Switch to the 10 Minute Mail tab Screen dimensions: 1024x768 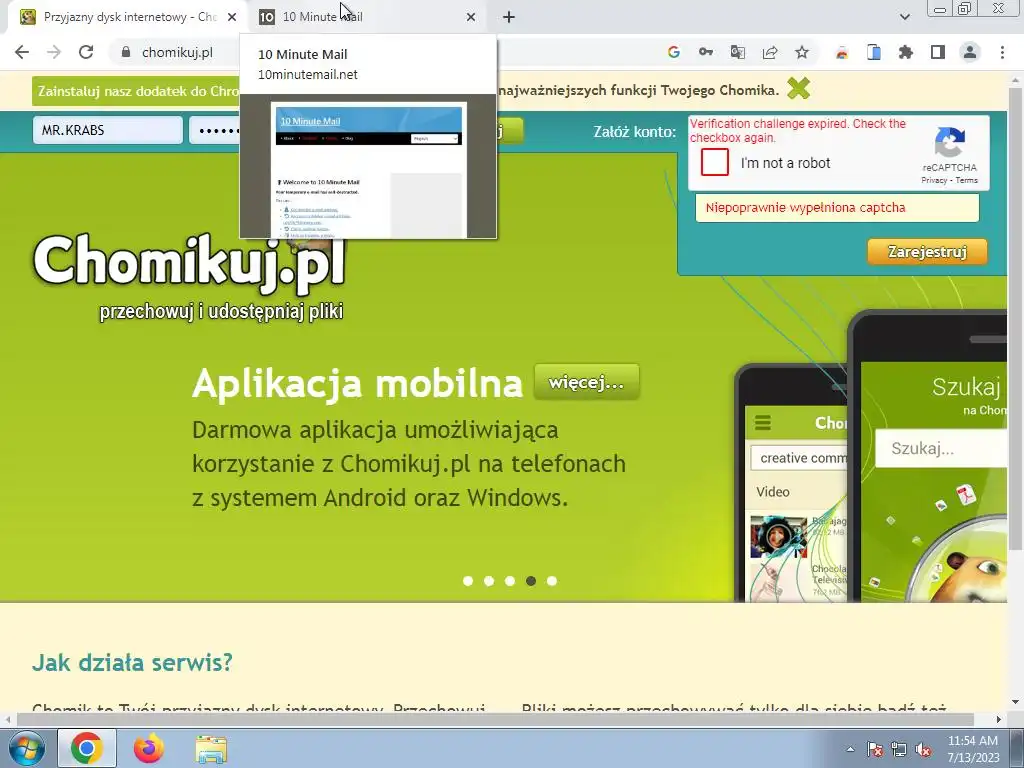(366, 17)
